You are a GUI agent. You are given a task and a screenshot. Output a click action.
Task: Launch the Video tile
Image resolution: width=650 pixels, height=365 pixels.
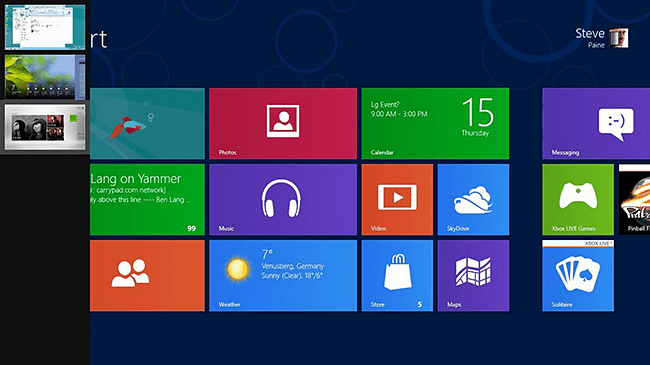[x=397, y=200]
